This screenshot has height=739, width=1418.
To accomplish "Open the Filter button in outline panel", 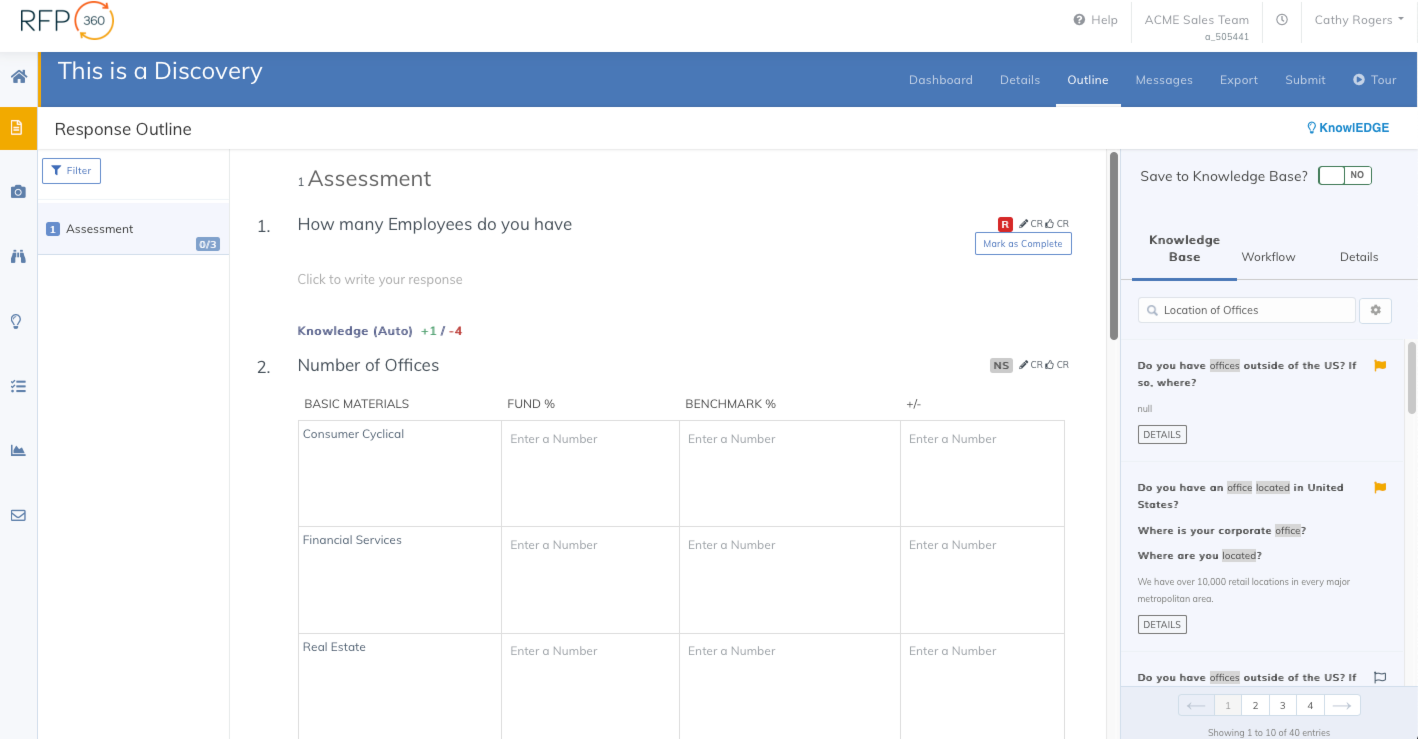I will pyautogui.click(x=71, y=171).
